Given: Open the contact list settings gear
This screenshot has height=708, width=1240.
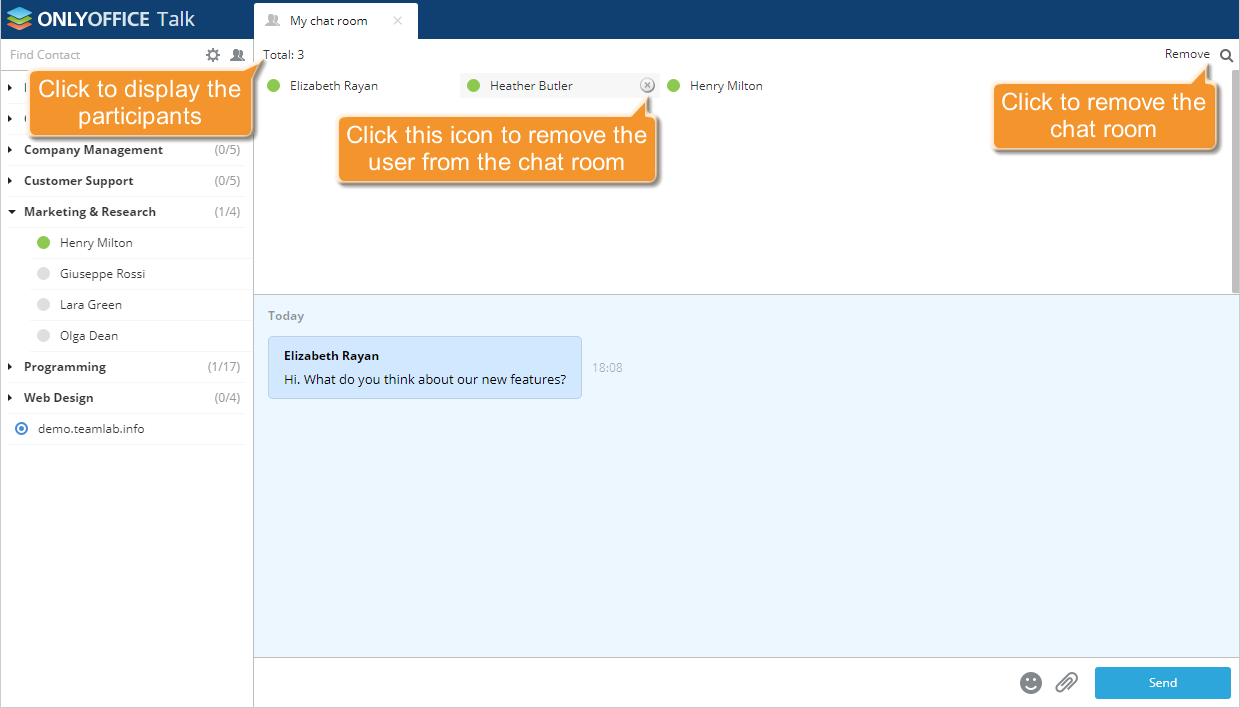Looking at the screenshot, I should (x=213, y=55).
